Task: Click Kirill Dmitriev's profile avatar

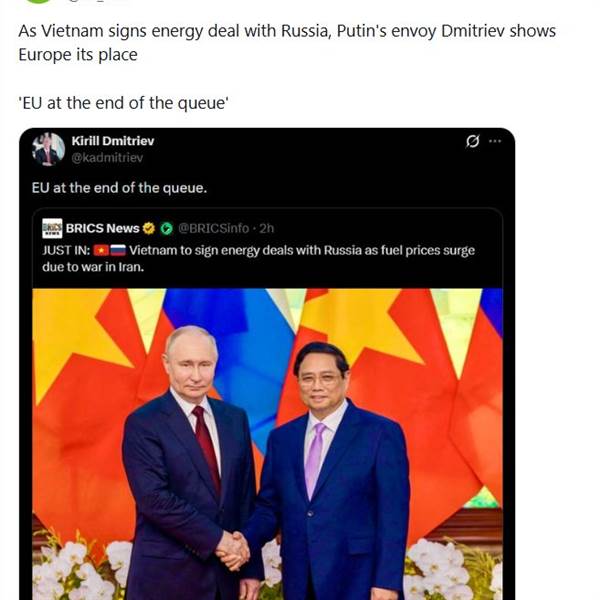Action: pyautogui.click(x=47, y=149)
